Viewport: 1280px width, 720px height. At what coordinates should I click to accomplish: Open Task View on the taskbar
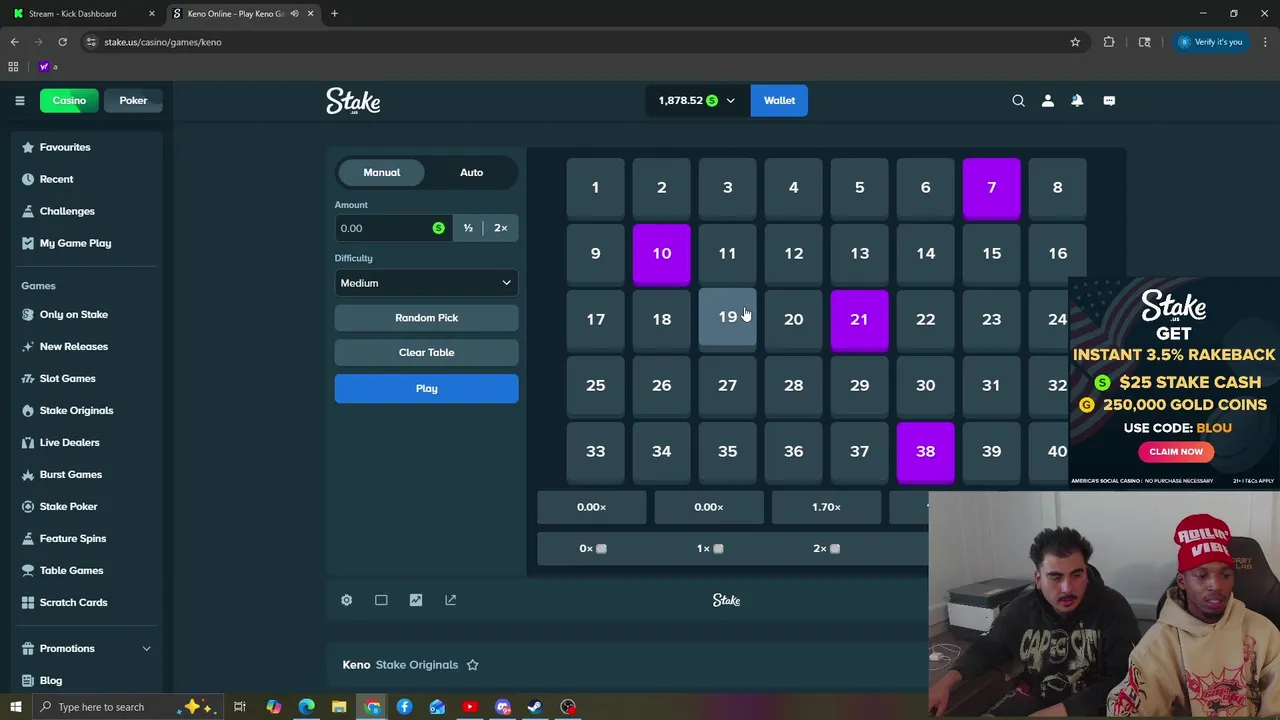click(x=240, y=707)
